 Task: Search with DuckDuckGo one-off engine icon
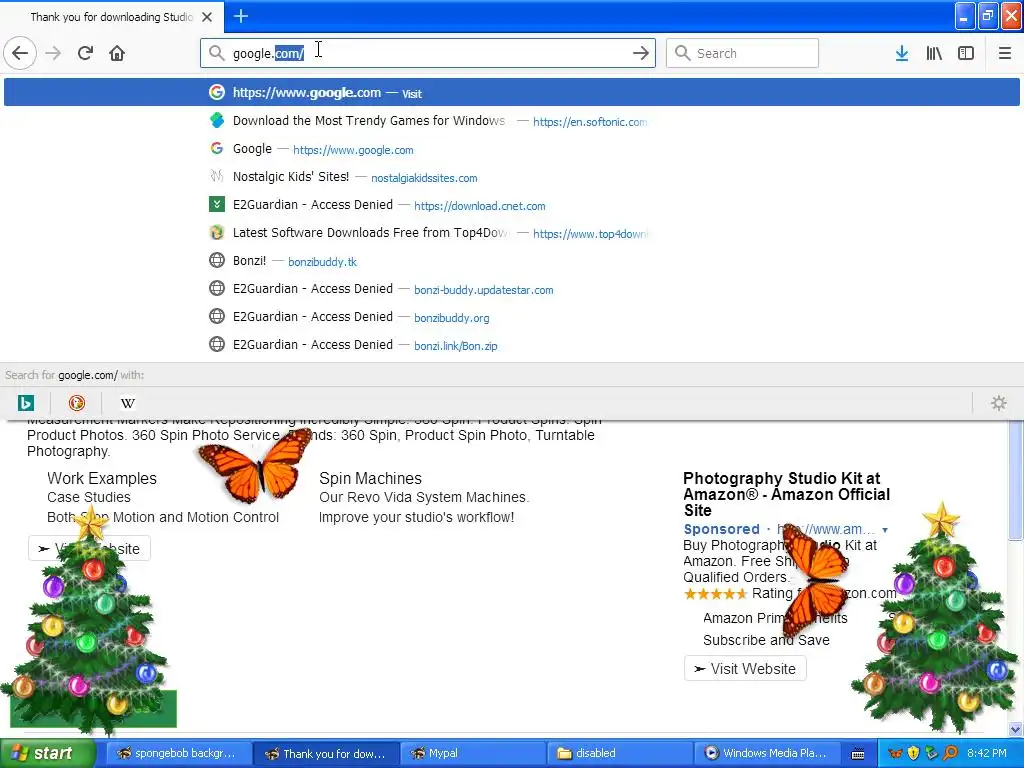coord(76,403)
